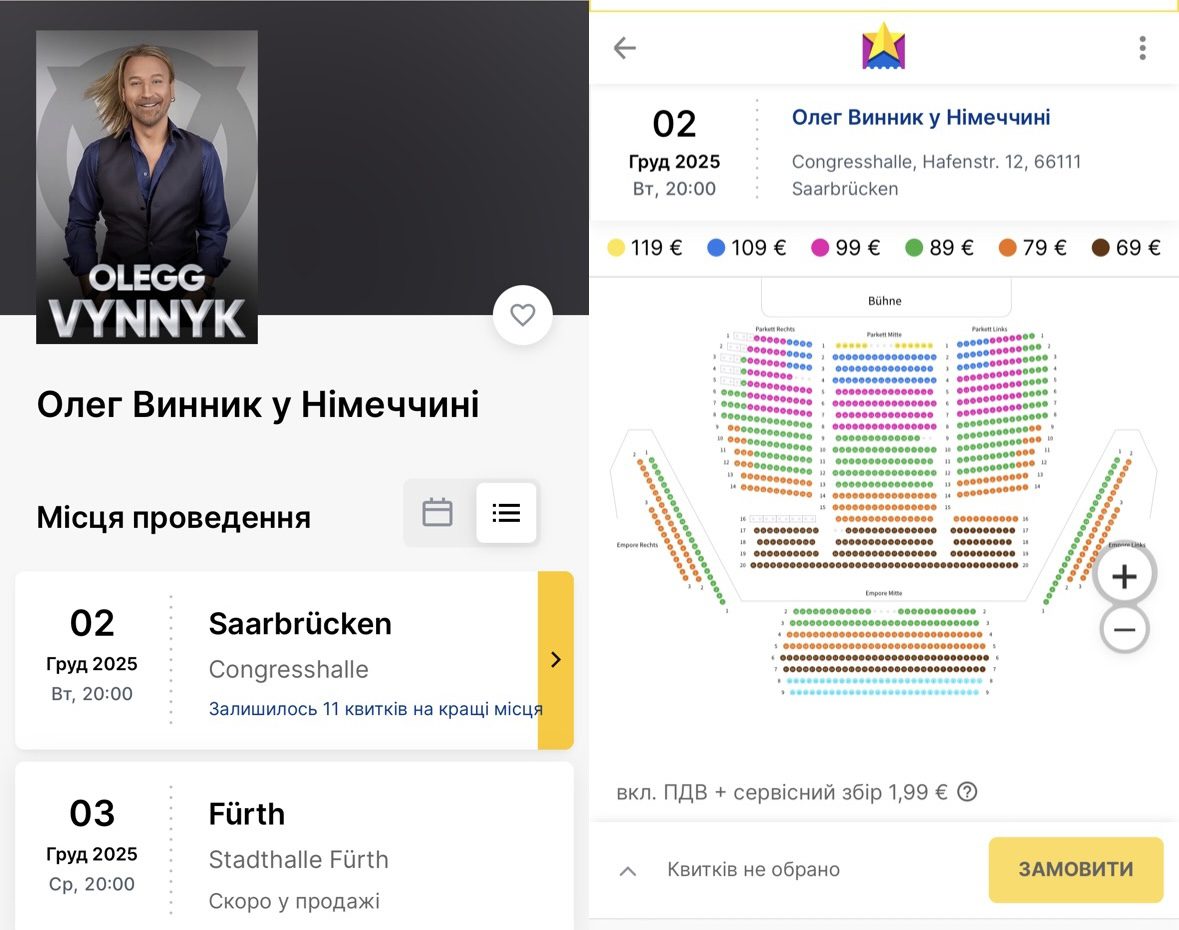Click the Olegg Vynnyk poster image
This screenshot has width=1179, height=930.
click(x=147, y=187)
